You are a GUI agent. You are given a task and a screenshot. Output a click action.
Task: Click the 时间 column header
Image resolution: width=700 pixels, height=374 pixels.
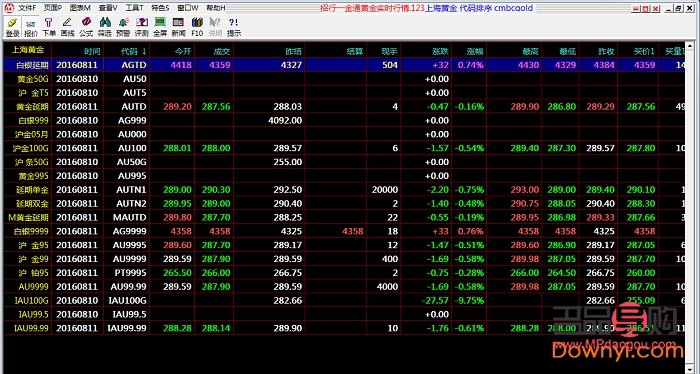click(92, 51)
